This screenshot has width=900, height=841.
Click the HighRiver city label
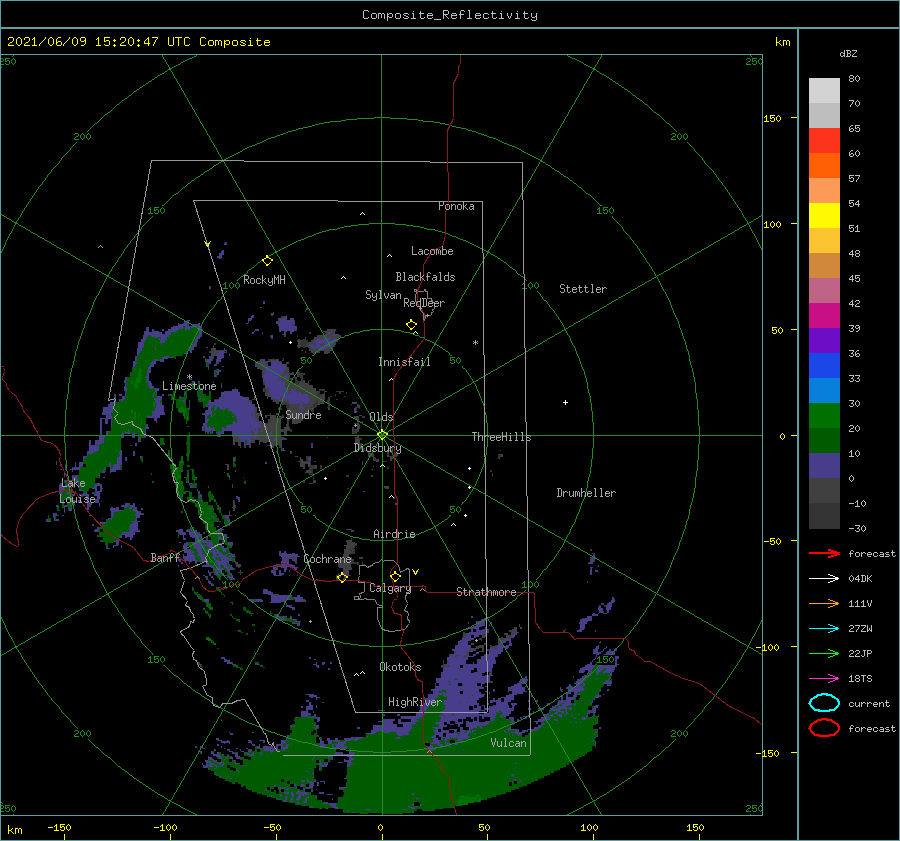tap(415, 702)
